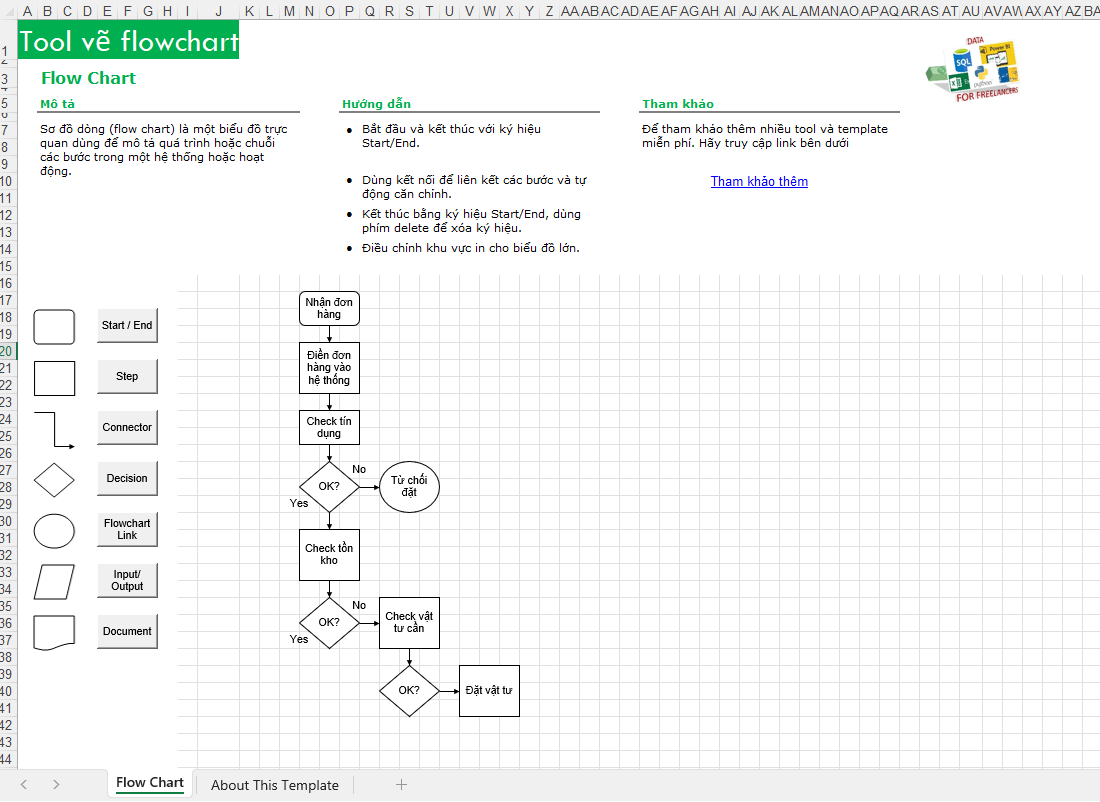Screen dimensions: 1100x802
Task: Select the Flow Chart sheet tab
Action: click(x=150, y=783)
